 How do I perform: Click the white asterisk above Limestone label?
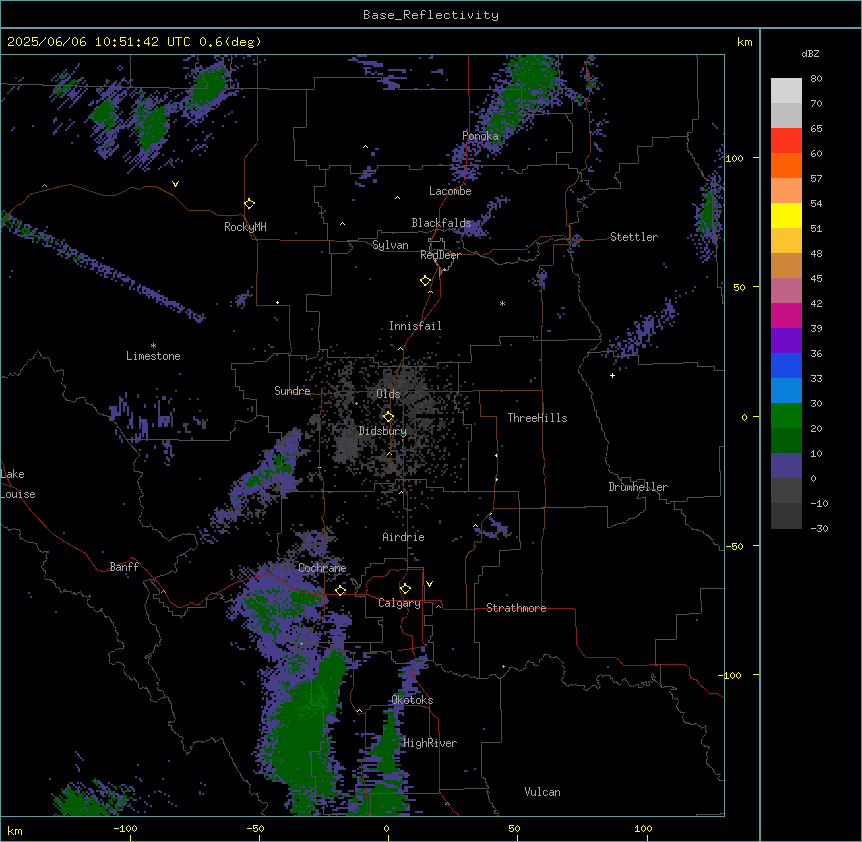click(x=153, y=346)
